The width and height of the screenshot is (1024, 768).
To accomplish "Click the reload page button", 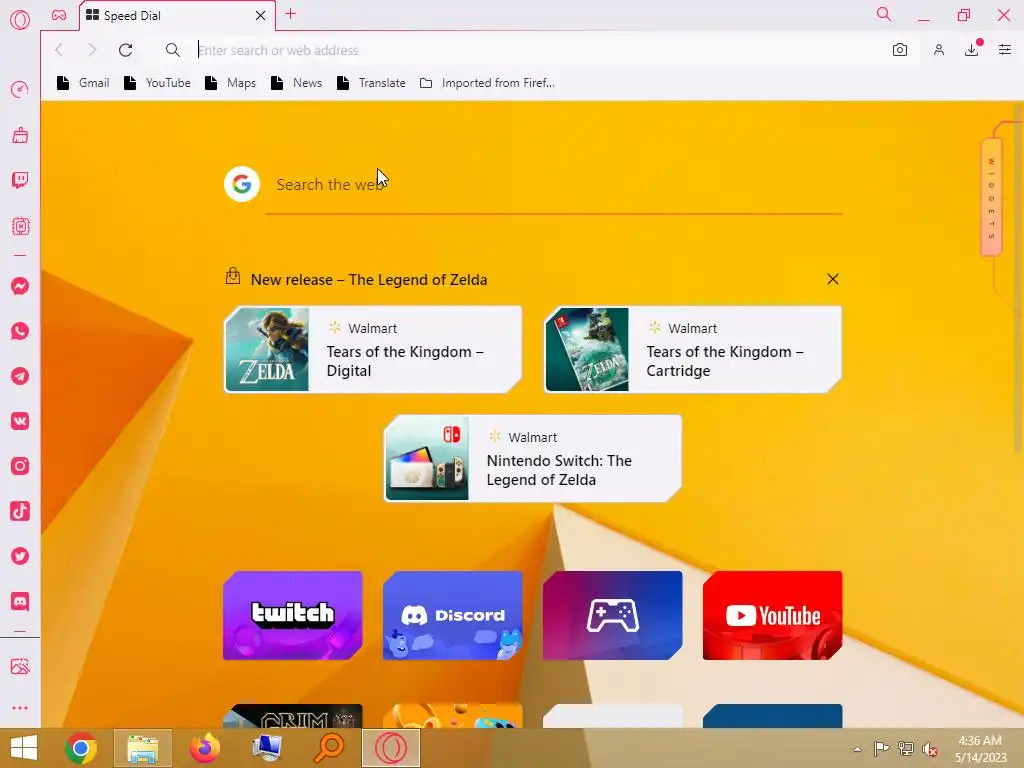I will point(125,50).
